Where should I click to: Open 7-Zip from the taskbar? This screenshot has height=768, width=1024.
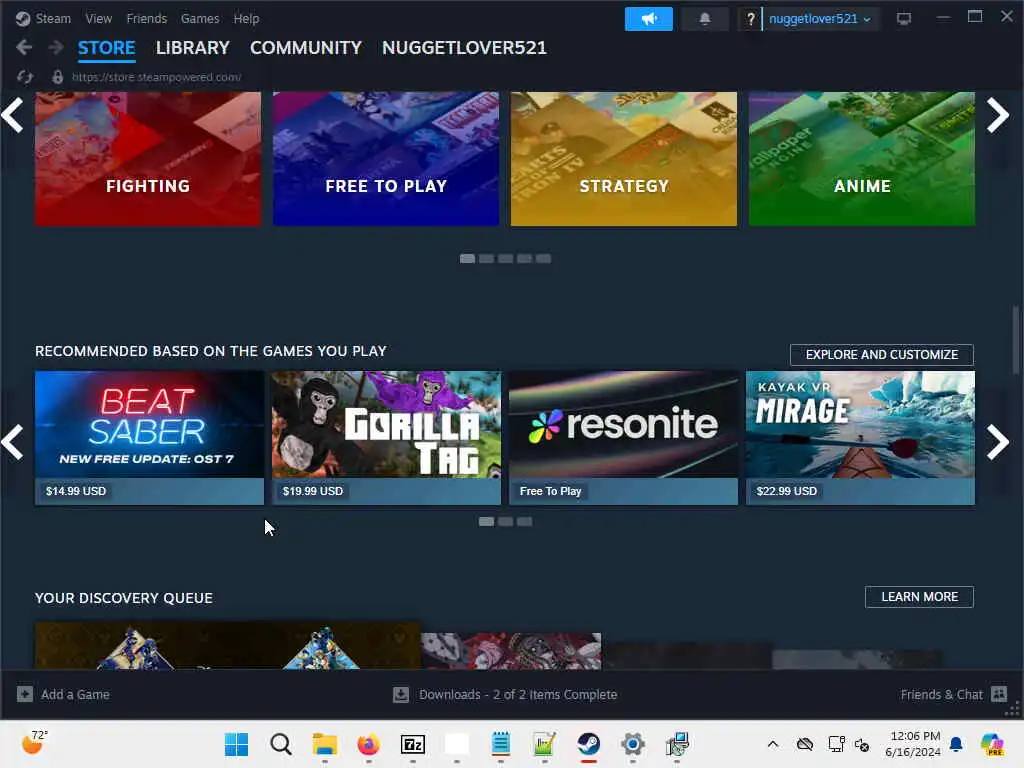click(x=413, y=744)
